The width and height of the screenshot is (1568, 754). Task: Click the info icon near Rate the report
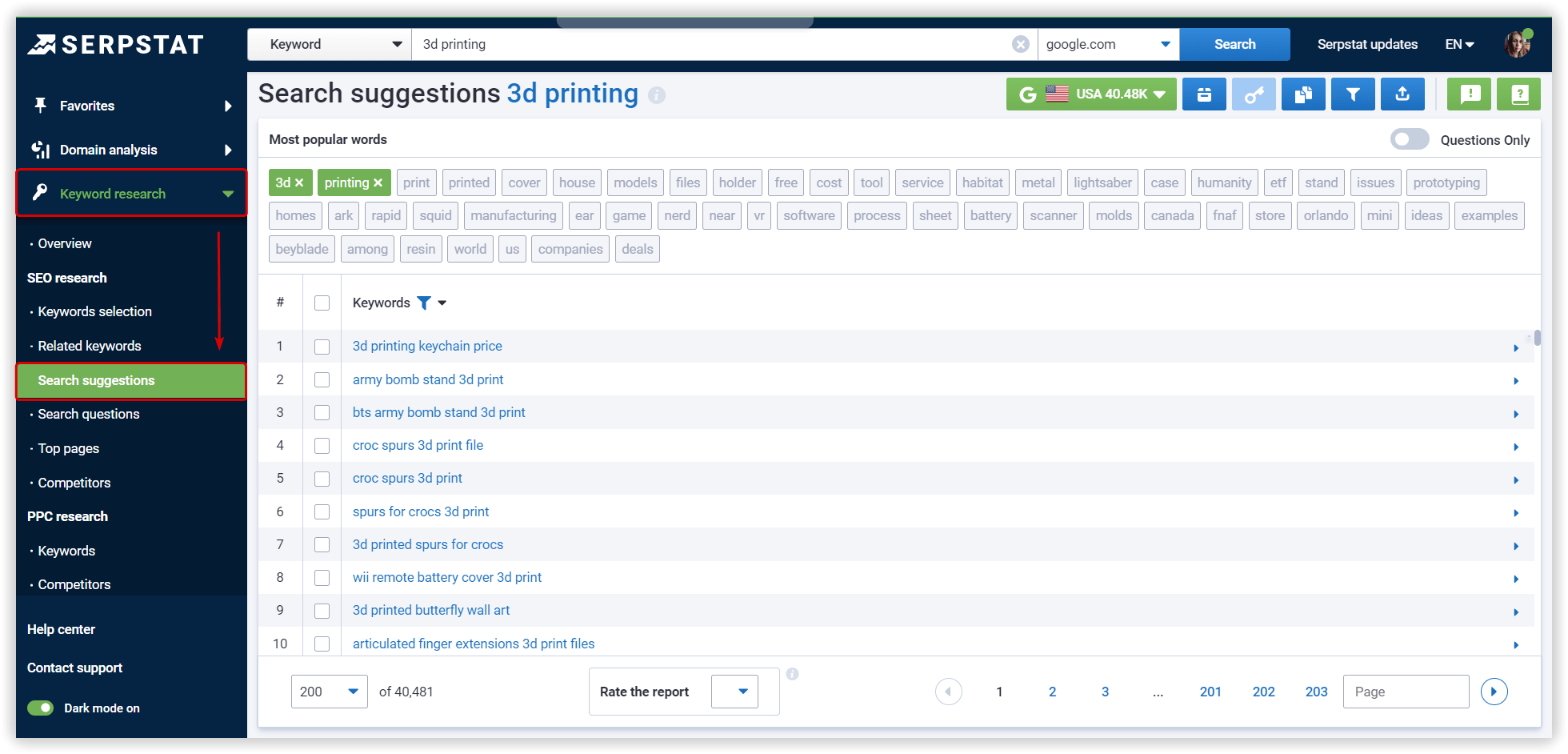793,674
